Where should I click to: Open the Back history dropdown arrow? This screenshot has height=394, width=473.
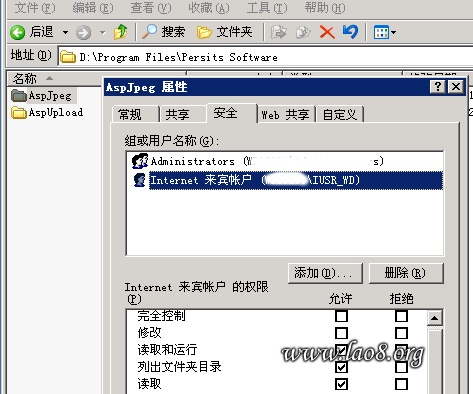click(65, 32)
